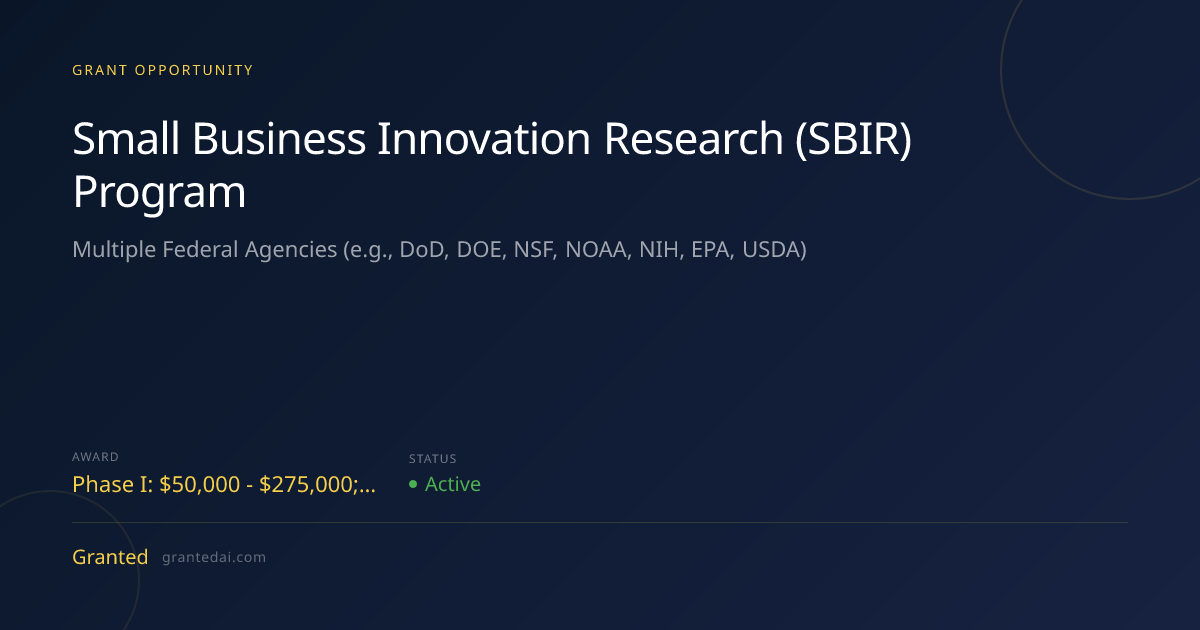Click the 'Active' status text

click(x=453, y=484)
